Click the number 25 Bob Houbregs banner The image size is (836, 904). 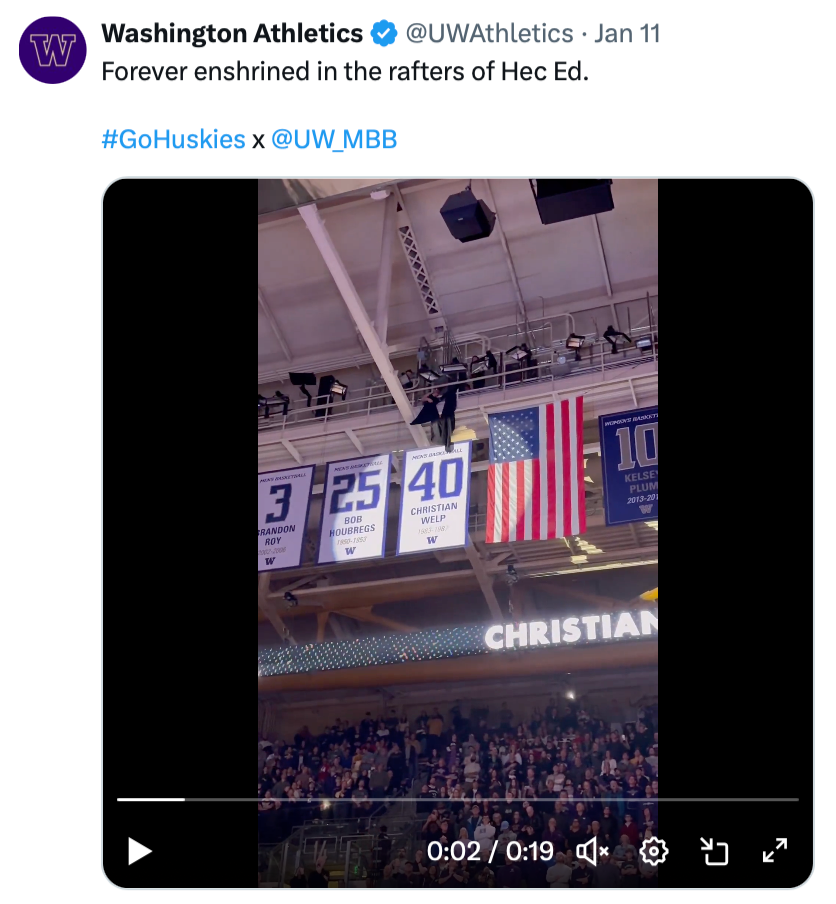354,508
